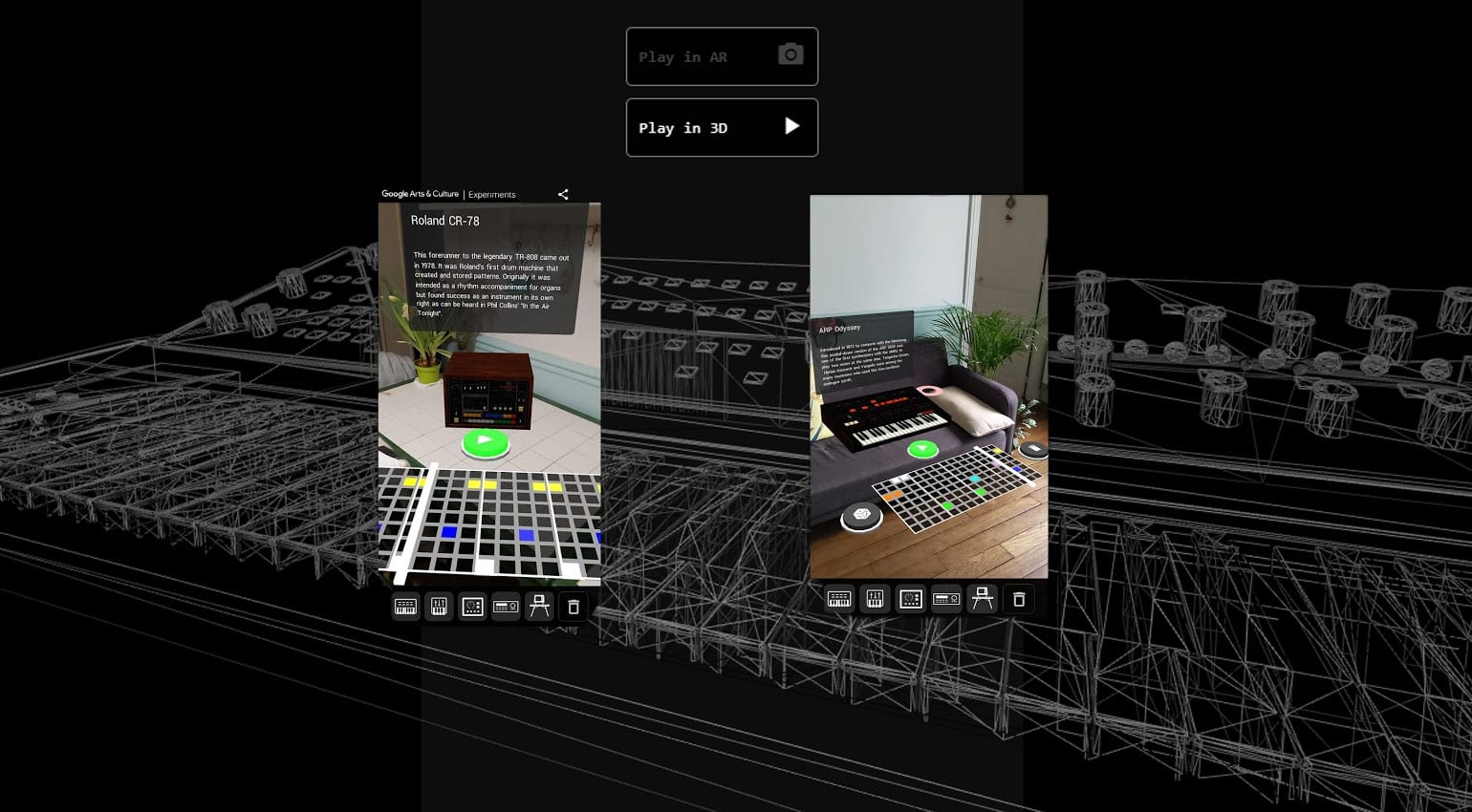Viewport: 1472px width, 812px height.
Task: Open the Experiments link in left preview
Action: tap(491, 195)
